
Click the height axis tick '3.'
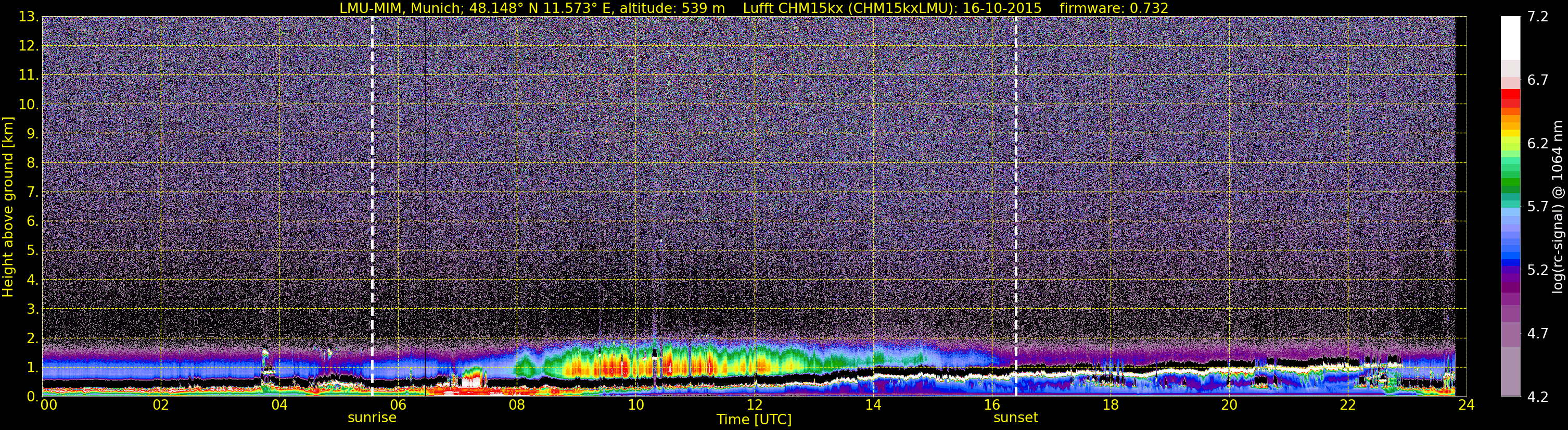point(32,309)
